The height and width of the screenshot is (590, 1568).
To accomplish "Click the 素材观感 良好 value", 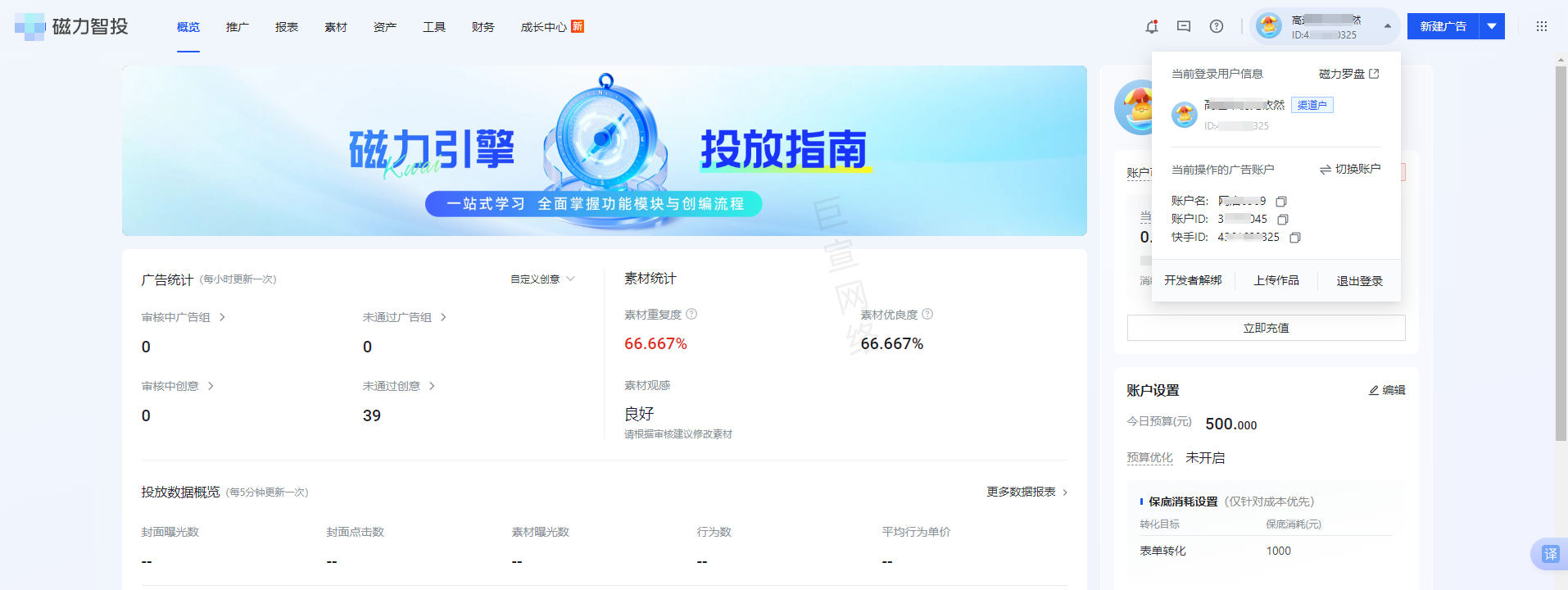I will [639, 414].
